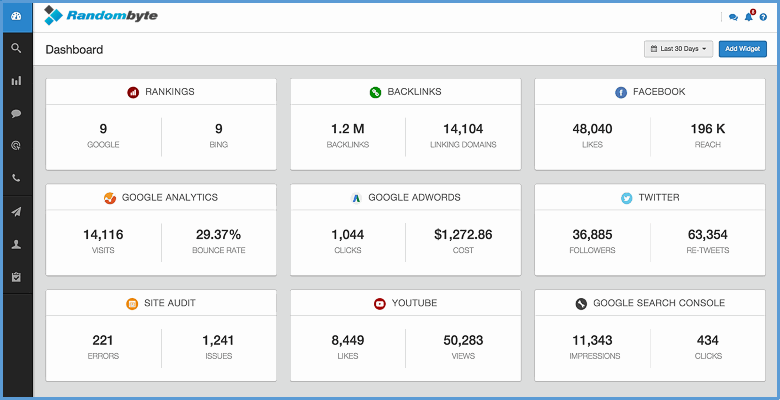The width and height of the screenshot is (780, 400).
Task: Open the user profile icon in sidebar
Action: tap(16, 244)
